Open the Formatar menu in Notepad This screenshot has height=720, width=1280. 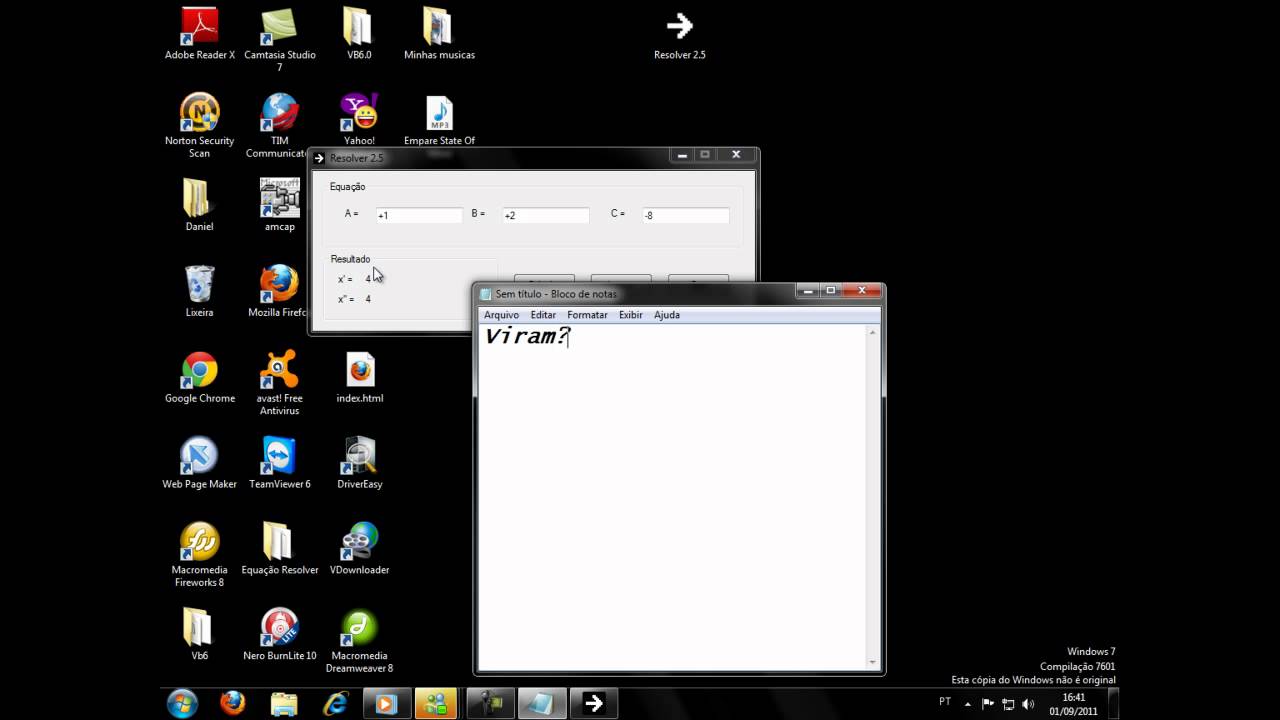coord(587,315)
